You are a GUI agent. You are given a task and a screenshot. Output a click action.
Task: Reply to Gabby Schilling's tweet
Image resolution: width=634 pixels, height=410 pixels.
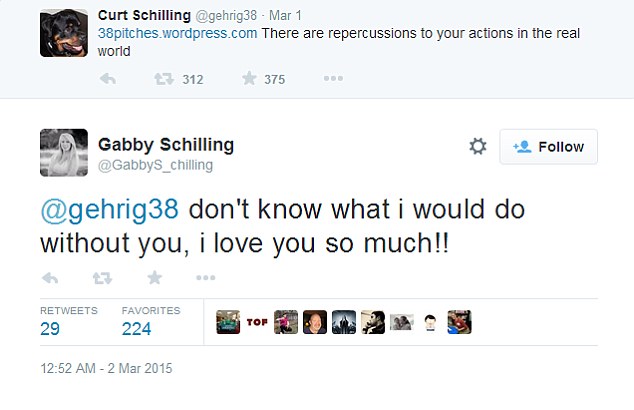(x=50, y=277)
